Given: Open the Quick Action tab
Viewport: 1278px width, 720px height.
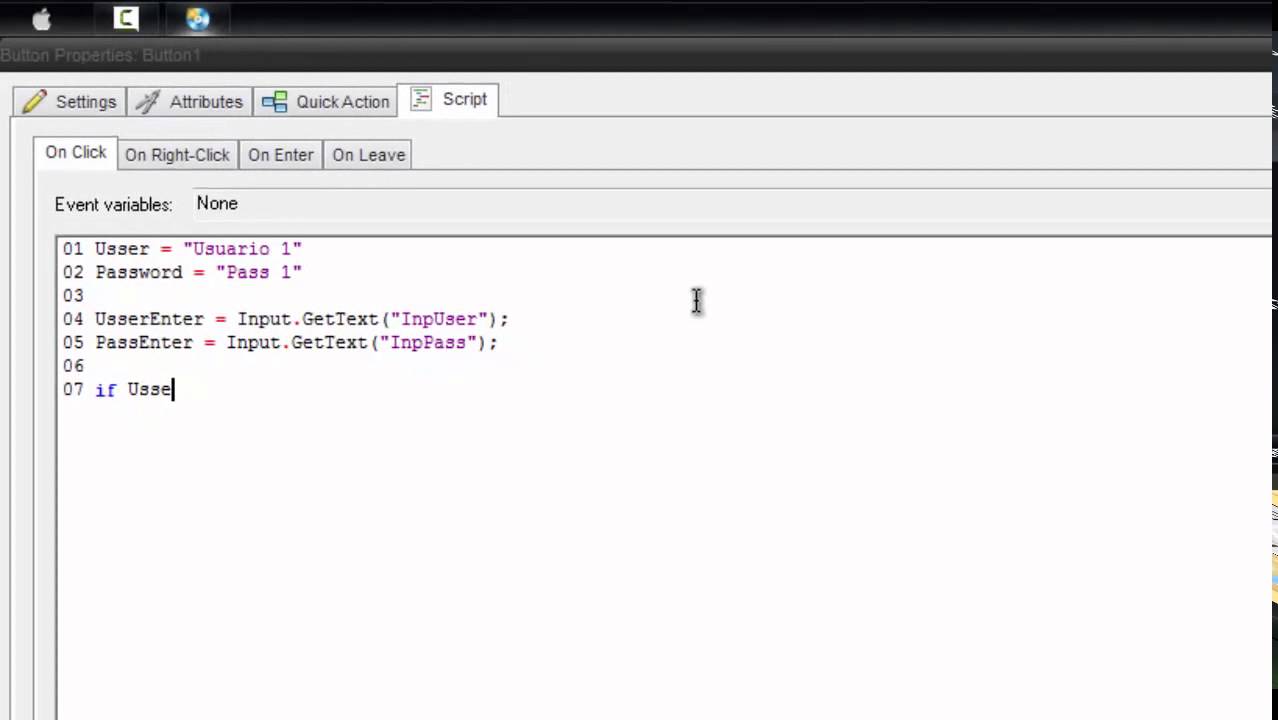Looking at the screenshot, I should click(325, 101).
